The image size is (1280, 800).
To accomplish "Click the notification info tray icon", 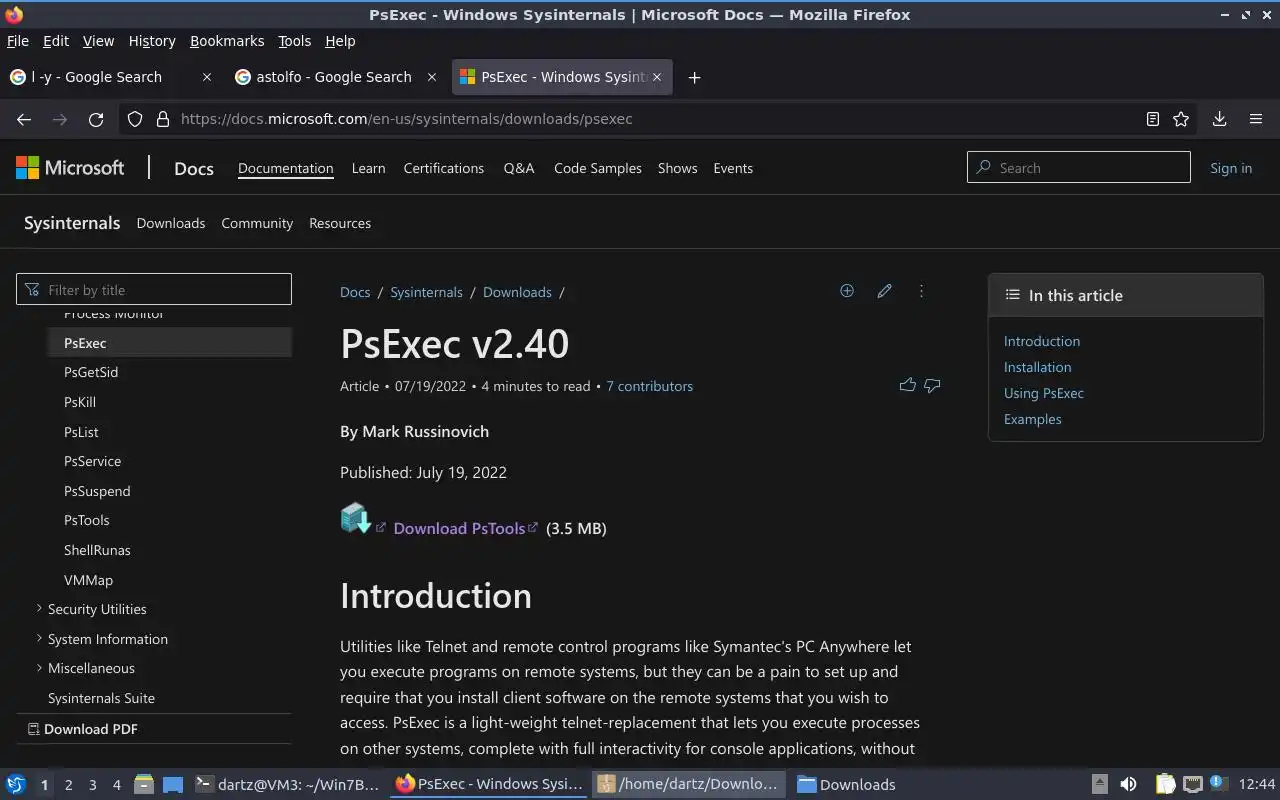I will 1217,783.
